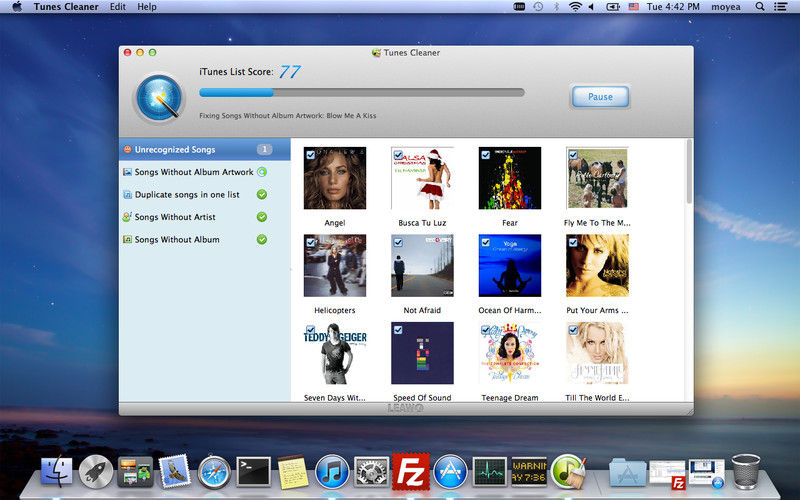Select the Seven Days Wit... album cover
This screenshot has width=800, height=500.
(335, 353)
